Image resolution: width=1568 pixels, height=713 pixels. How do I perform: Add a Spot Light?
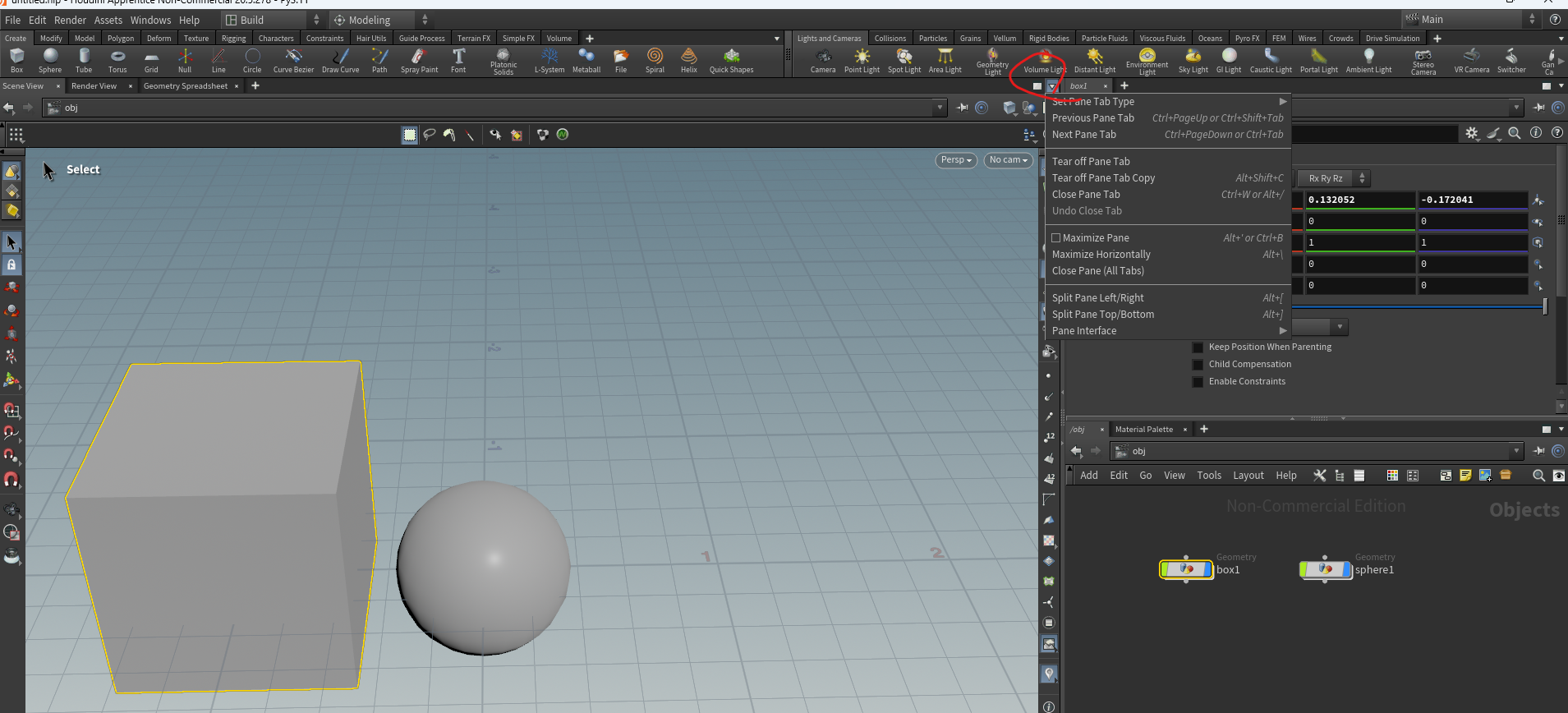(904, 60)
